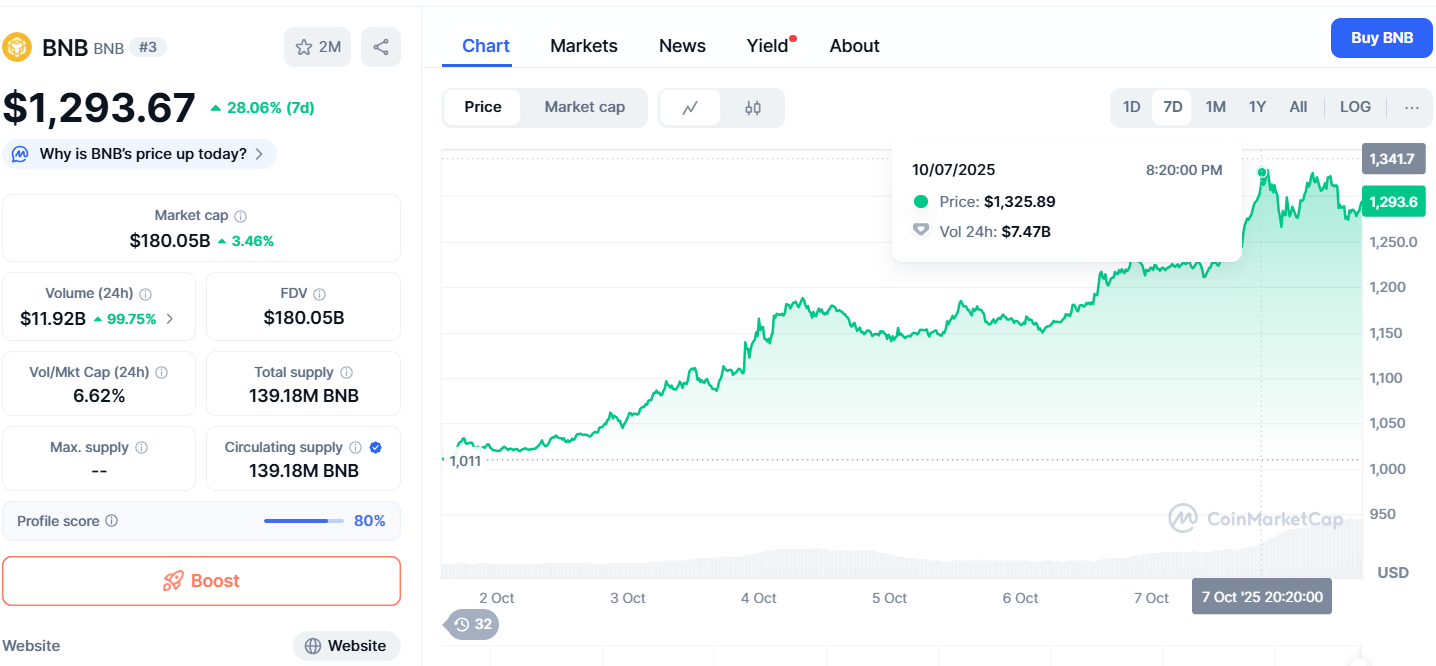Click the '4 Oct' date axis label
Screen dimensions: 1436x666
[758, 598]
